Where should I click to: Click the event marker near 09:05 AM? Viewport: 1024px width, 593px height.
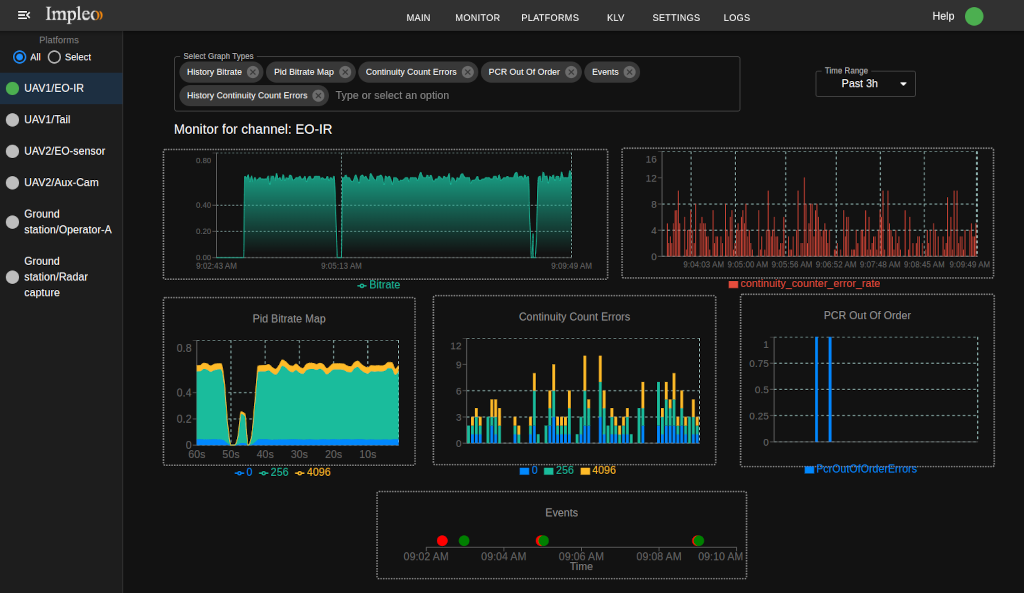(x=542, y=541)
